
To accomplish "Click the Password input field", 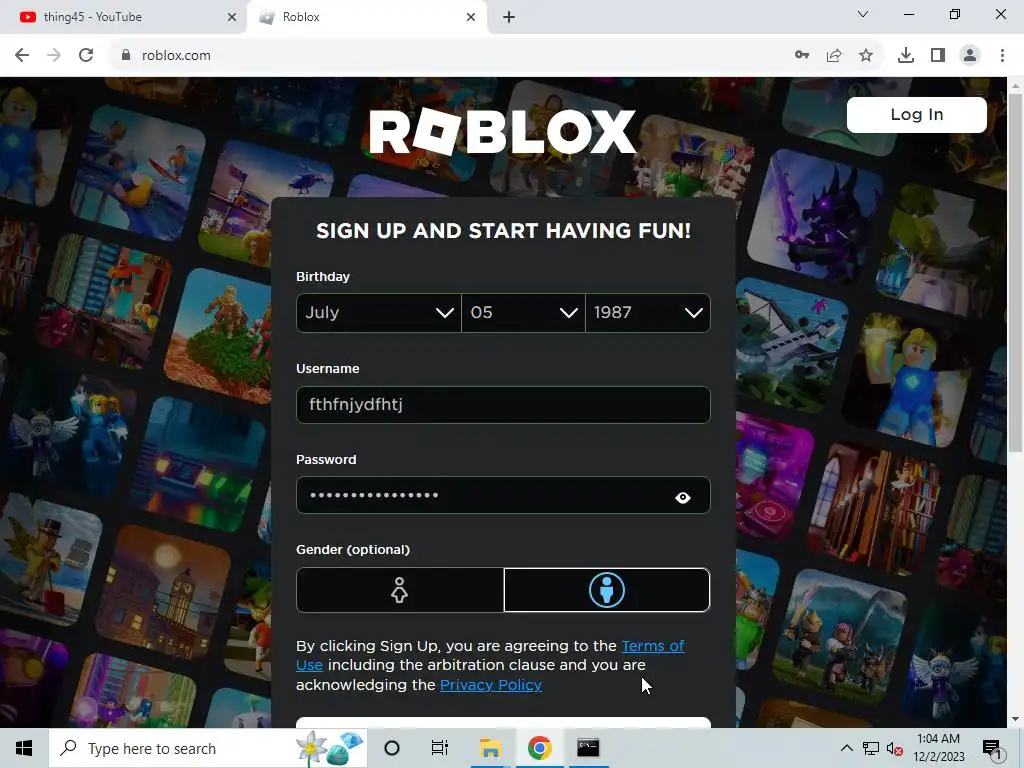I will click(503, 495).
